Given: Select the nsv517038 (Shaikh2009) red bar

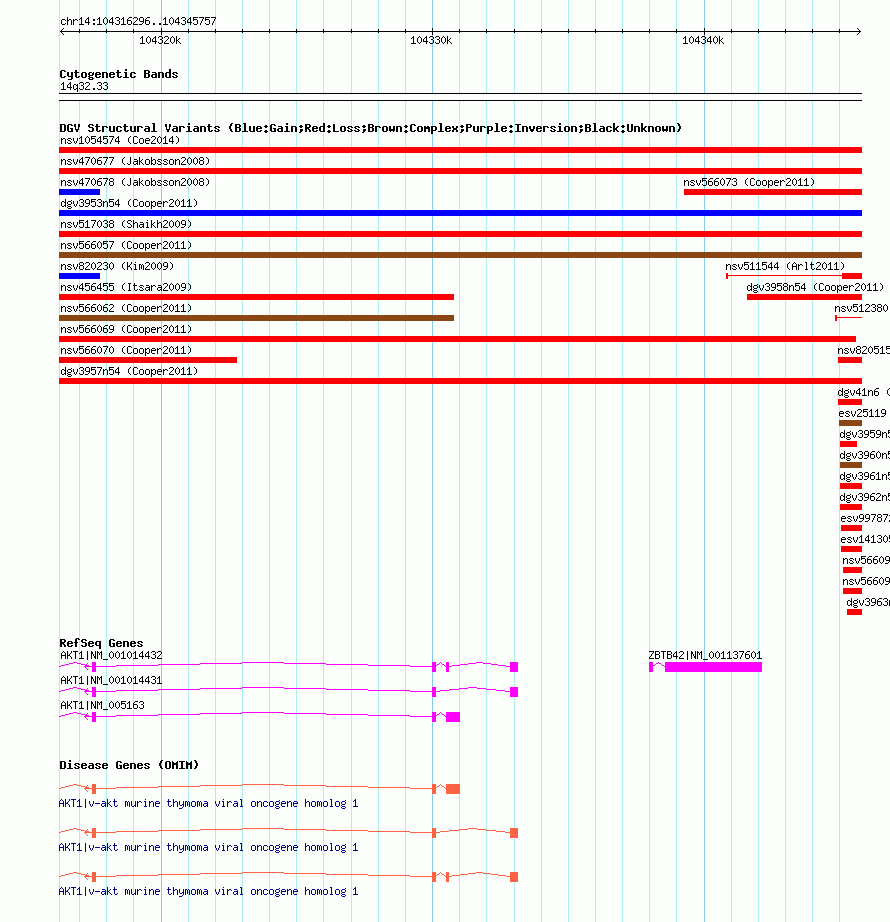Looking at the screenshot, I should point(460,234).
